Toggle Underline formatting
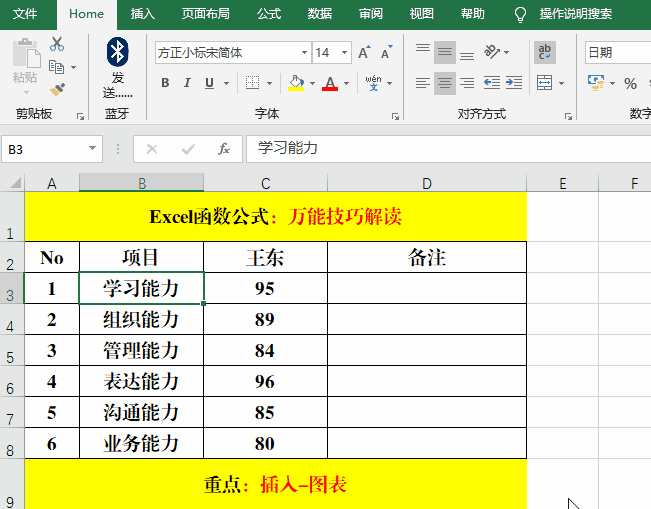The height and width of the screenshot is (509, 651). point(209,83)
